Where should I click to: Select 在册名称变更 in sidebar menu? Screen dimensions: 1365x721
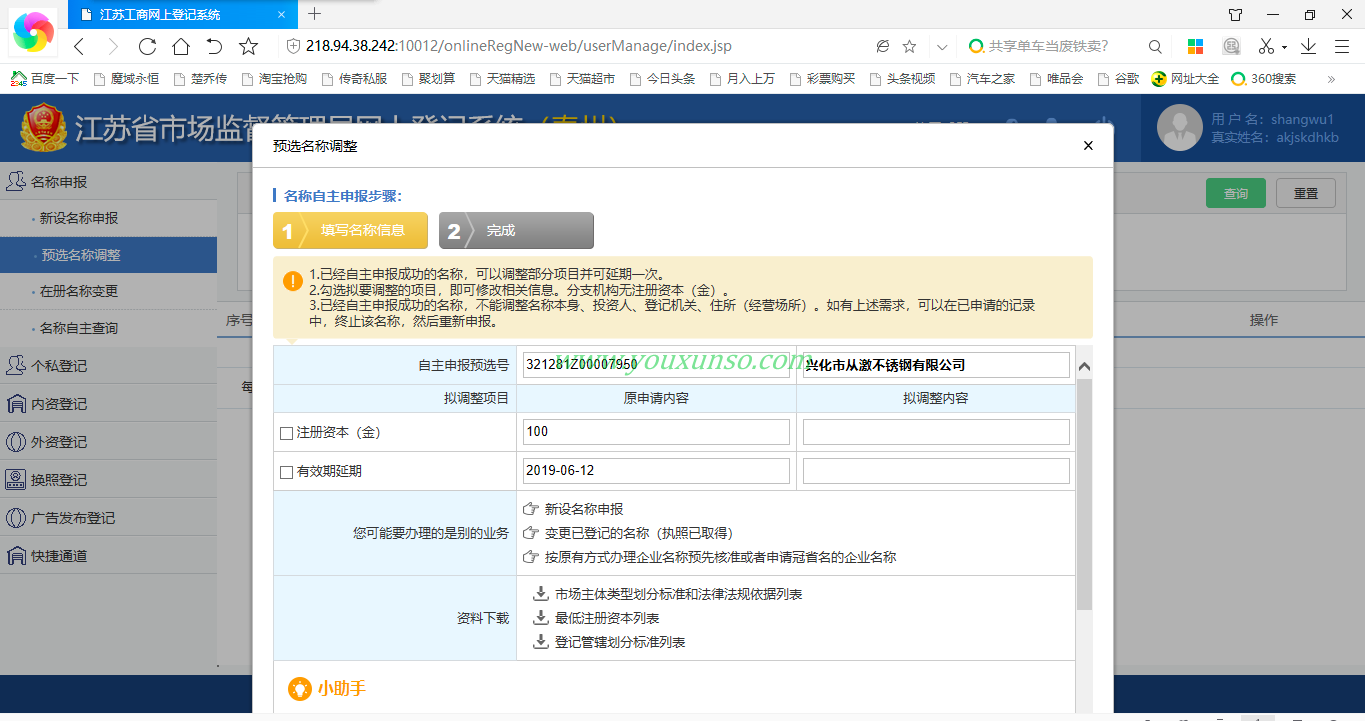(x=79, y=291)
